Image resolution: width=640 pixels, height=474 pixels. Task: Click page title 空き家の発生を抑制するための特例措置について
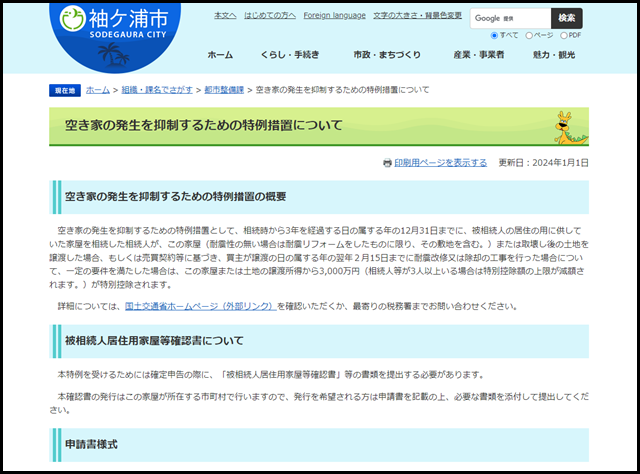click(x=204, y=125)
